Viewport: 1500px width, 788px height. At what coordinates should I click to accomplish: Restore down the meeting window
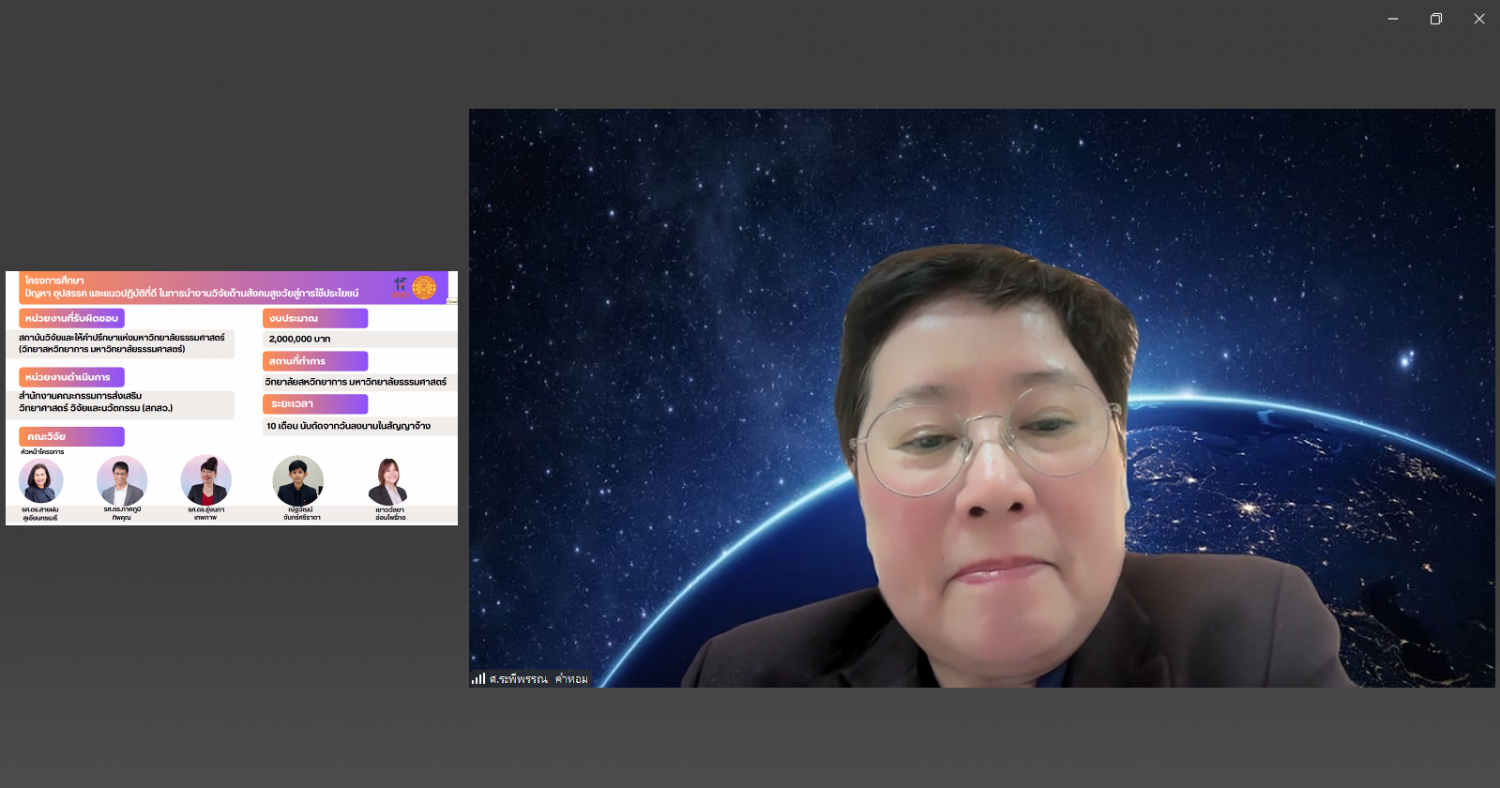(1436, 19)
